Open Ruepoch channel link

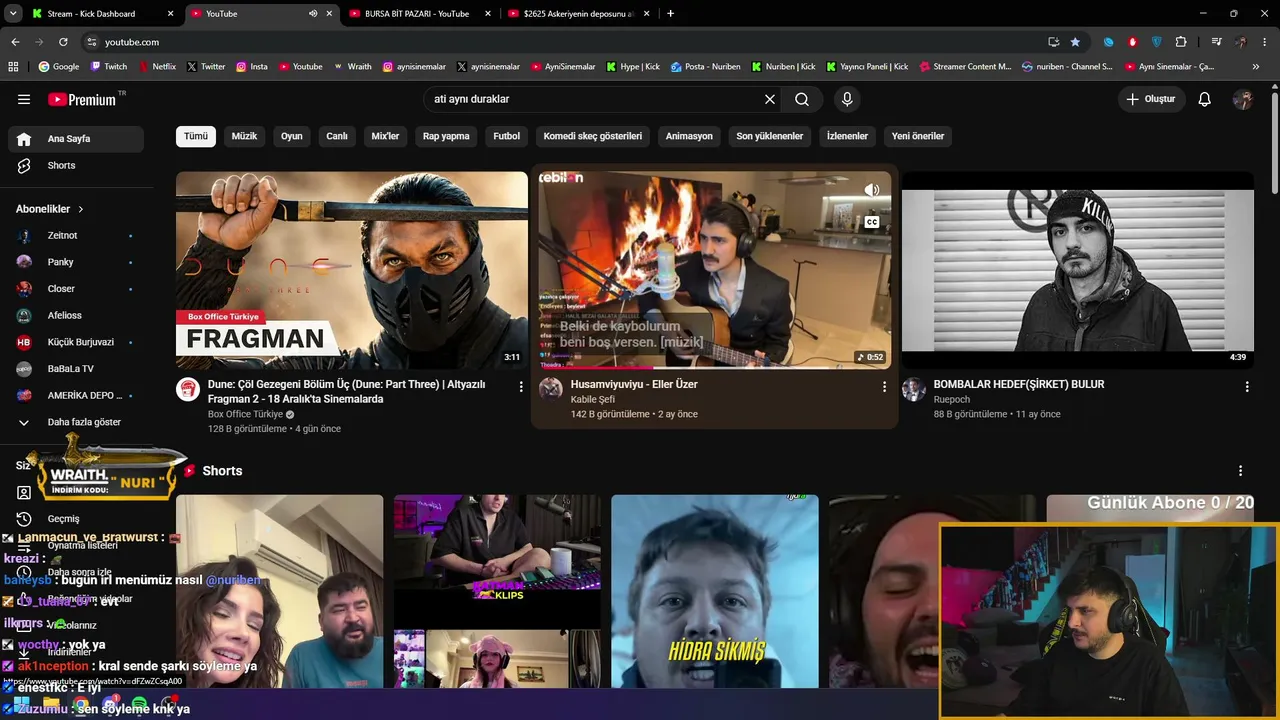(x=952, y=399)
